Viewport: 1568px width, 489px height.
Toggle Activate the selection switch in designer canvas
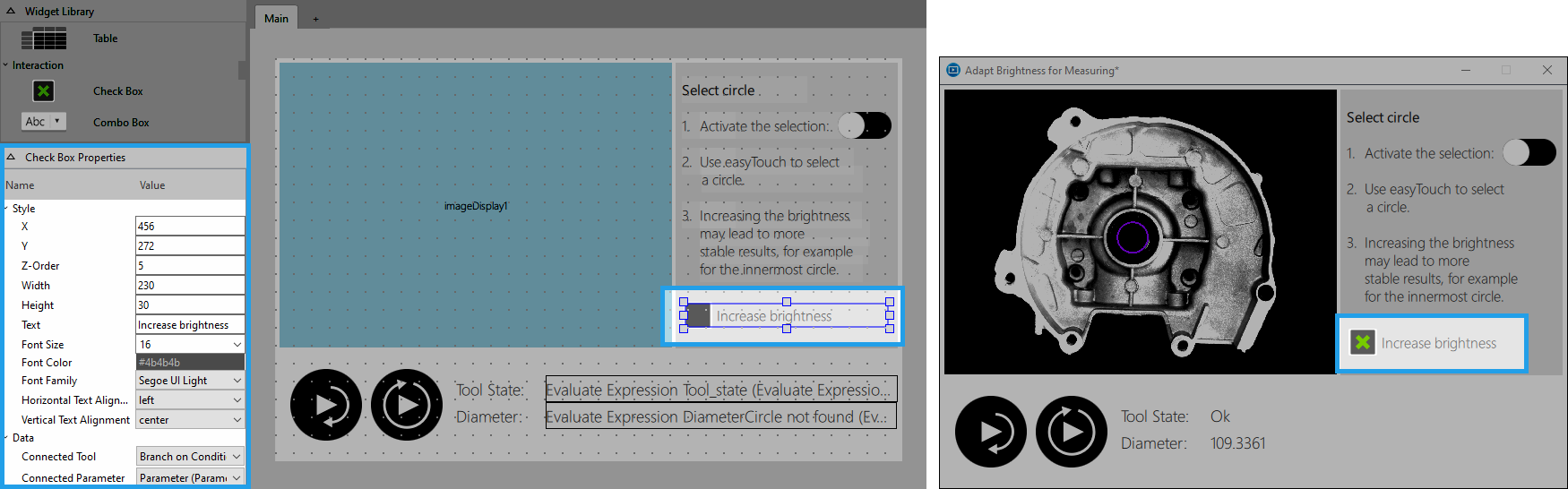(865, 125)
